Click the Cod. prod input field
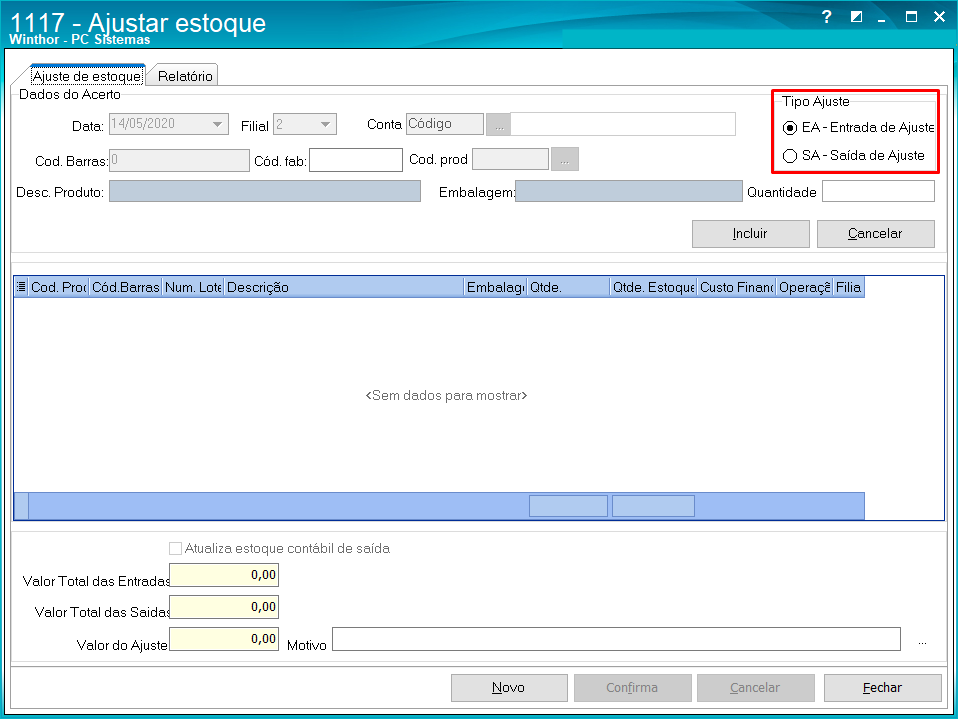 (x=510, y=159)
